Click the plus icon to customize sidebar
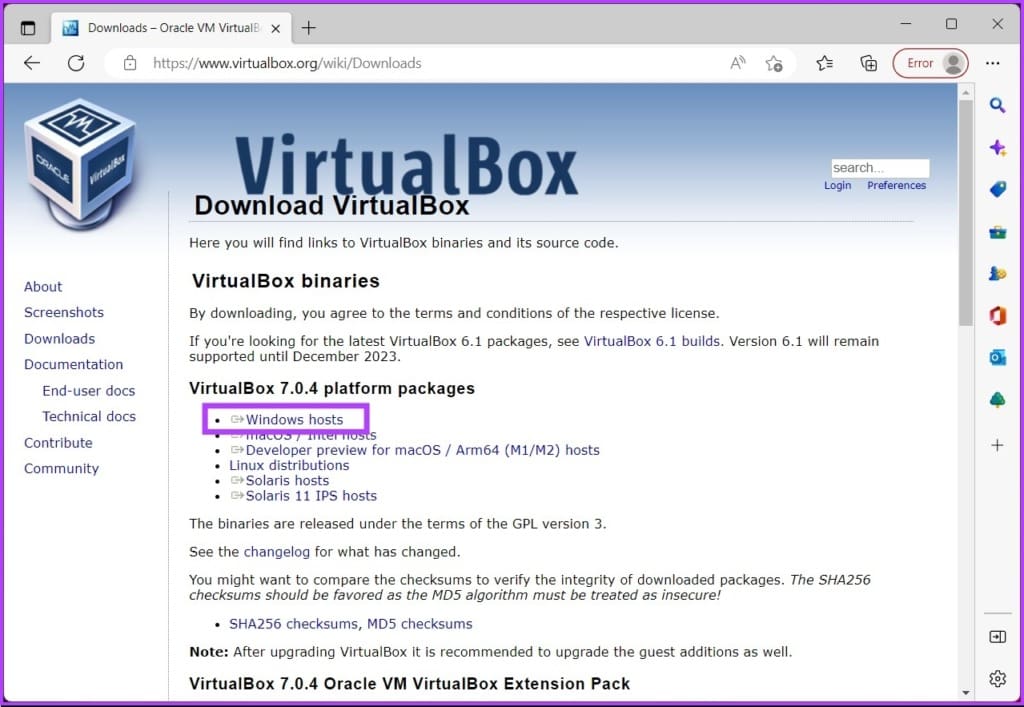The height and width of the screenshot is (707, 1024). click(x=997, y=445)
